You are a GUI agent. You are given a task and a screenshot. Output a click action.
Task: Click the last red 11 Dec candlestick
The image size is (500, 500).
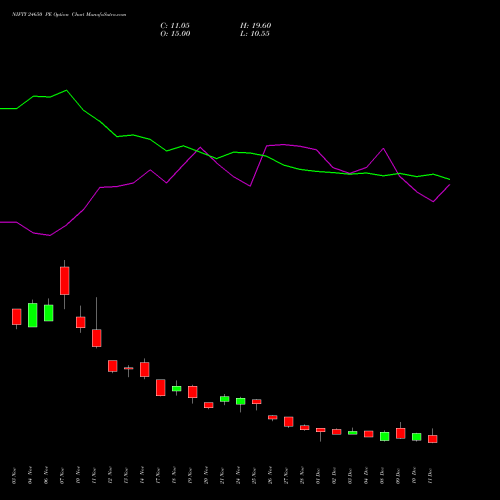pyautogui.click(x=433, y=439)
